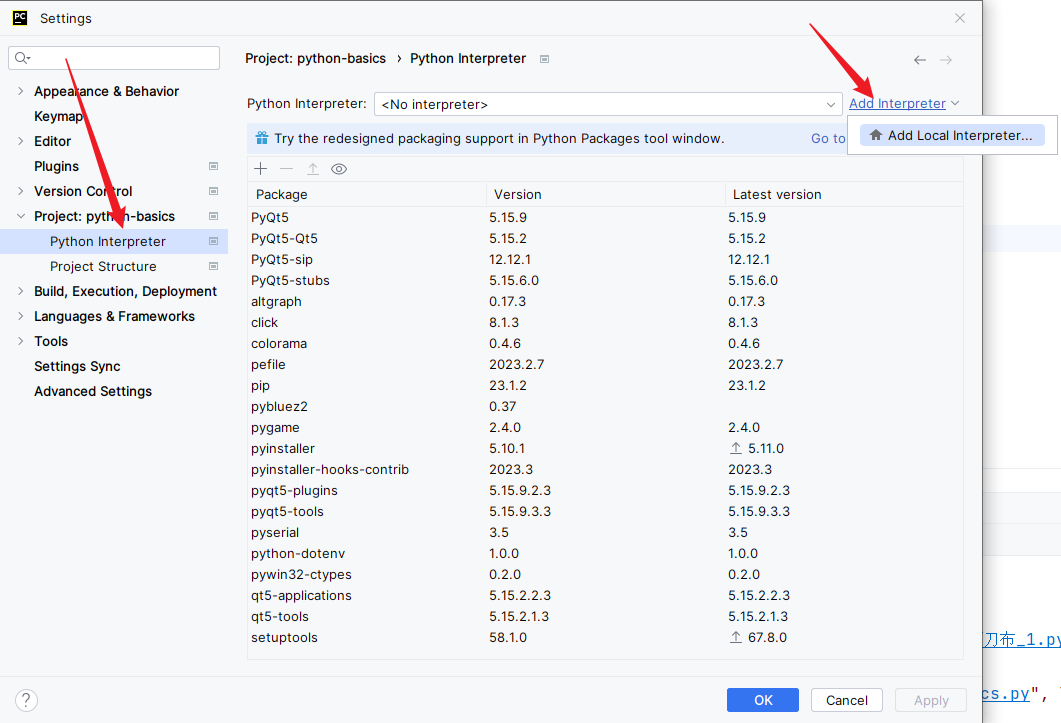
Task: Click the gift icon in packaging banner
Action: coord(262,138)
